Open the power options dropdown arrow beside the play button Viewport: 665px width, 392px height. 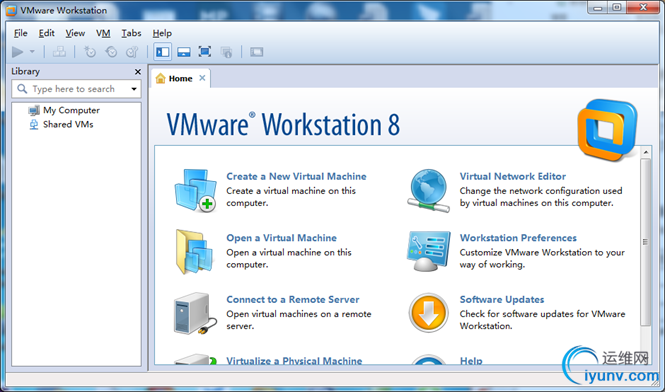[x=32, y=52]
